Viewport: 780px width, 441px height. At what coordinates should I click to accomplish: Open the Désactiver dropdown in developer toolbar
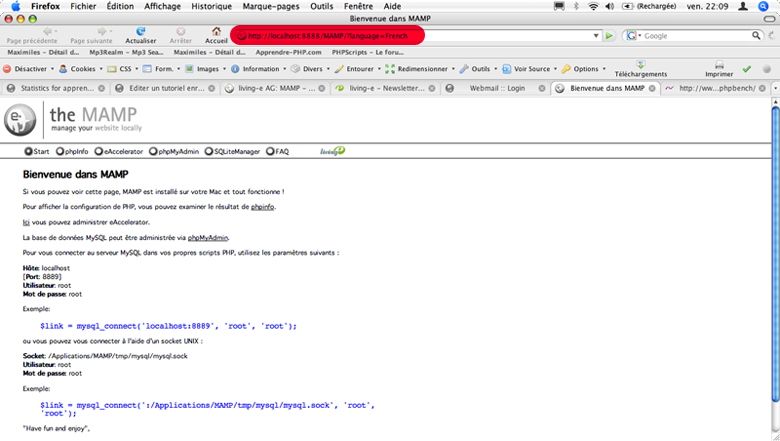point(28,69)
